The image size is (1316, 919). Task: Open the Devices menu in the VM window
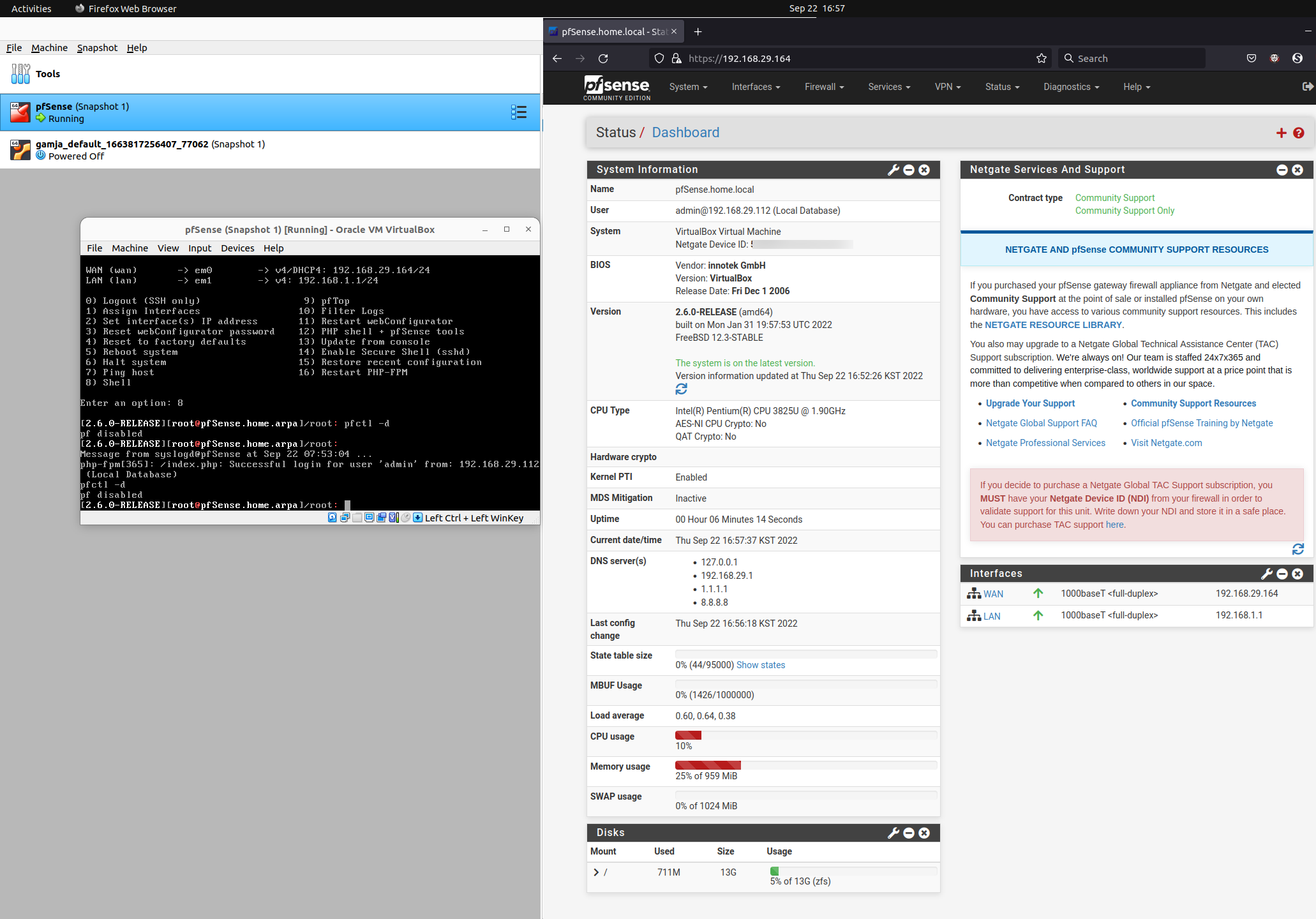pyautogui.click(x=237, y=248)
